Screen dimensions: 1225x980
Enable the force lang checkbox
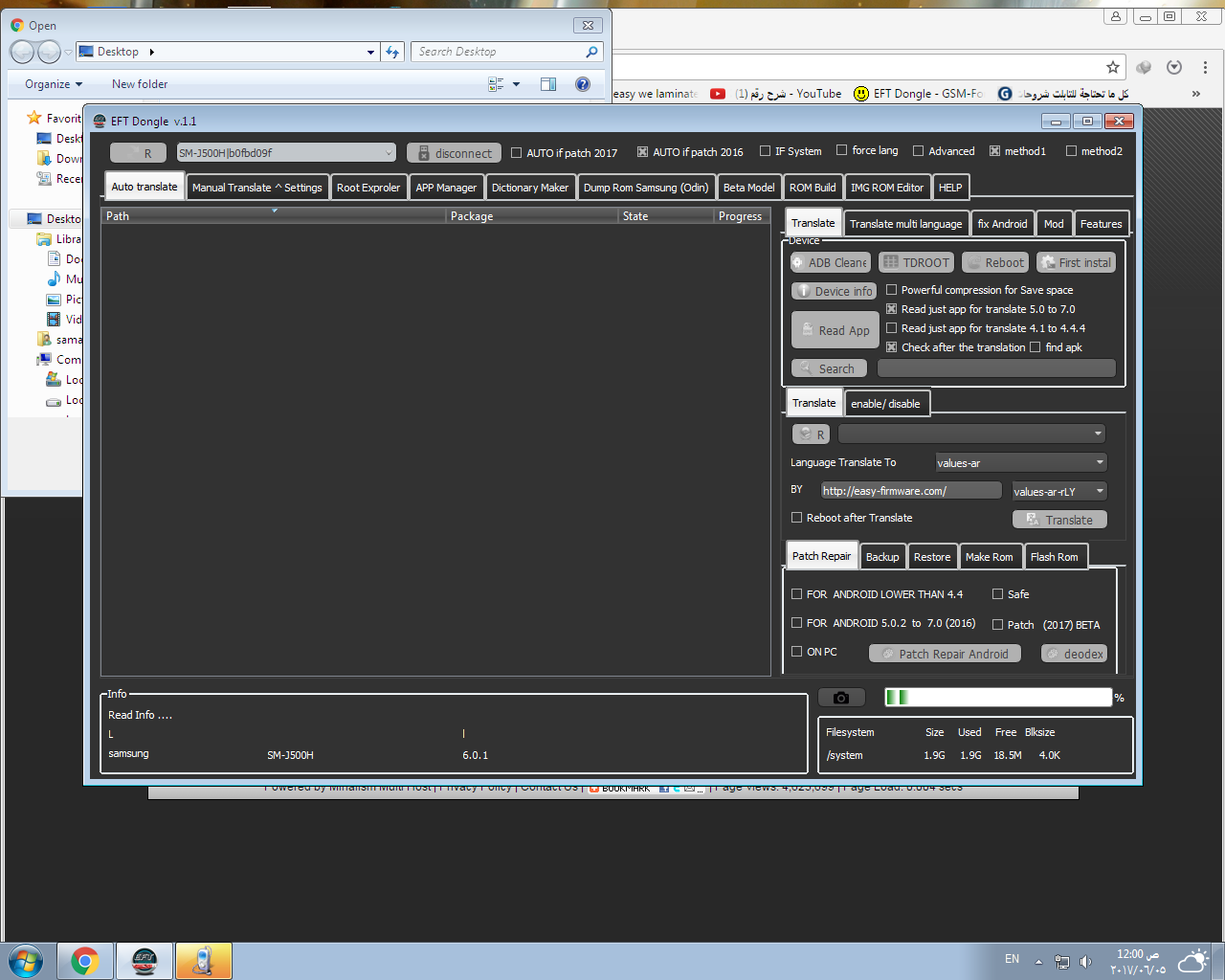(842, 150)
